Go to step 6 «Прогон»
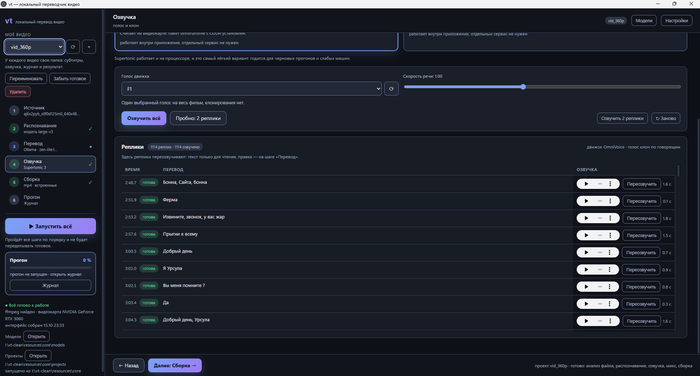Screen dimensions: 700x376 pyautogui.click(x=50, y=200)
